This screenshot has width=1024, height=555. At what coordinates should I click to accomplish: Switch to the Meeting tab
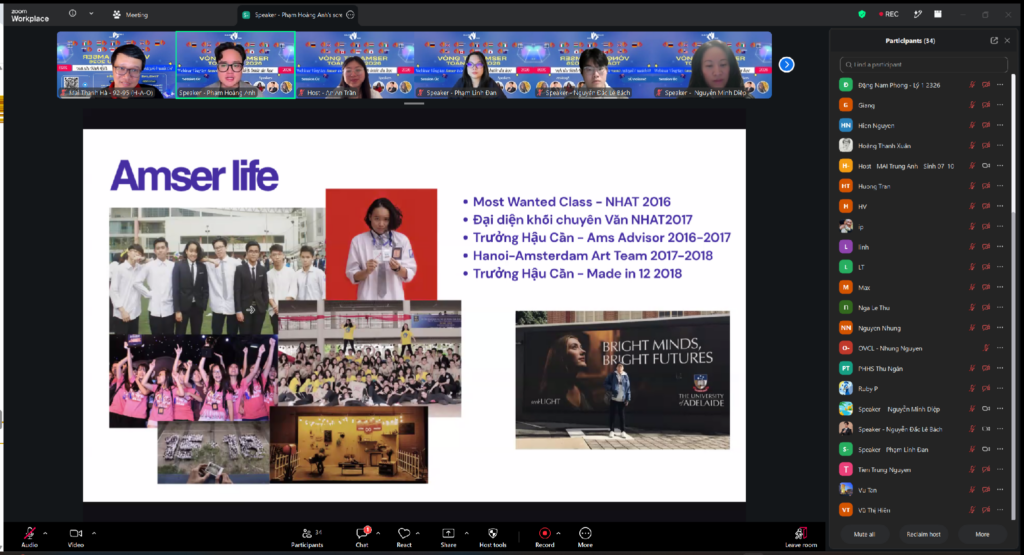[131, 14]
